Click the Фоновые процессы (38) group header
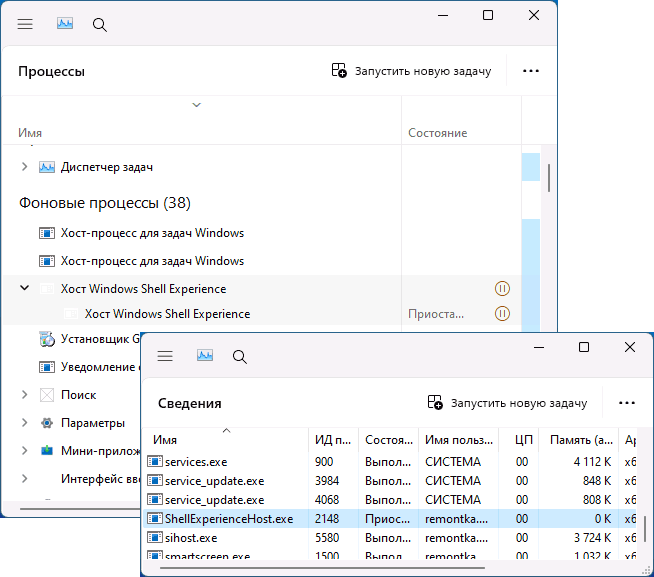Viewport: 654px width, 577px height. pyautogui.click(x=105, y=203)
